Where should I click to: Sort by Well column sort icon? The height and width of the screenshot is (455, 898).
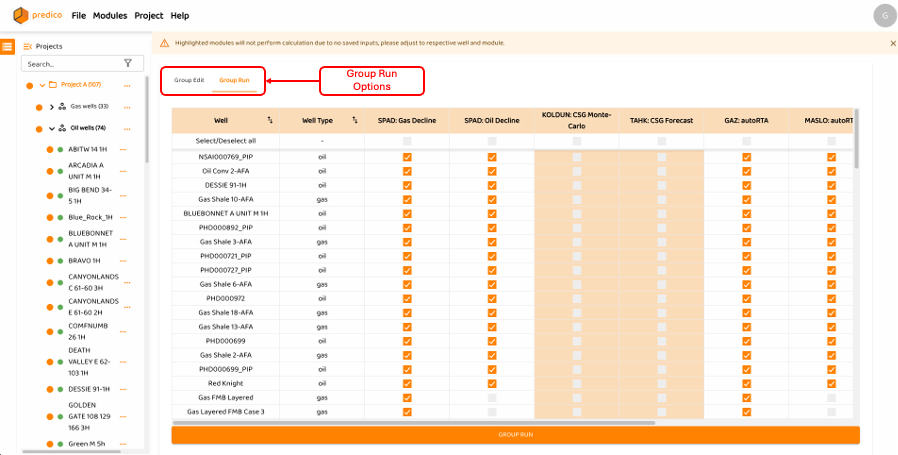click(270, 120)
